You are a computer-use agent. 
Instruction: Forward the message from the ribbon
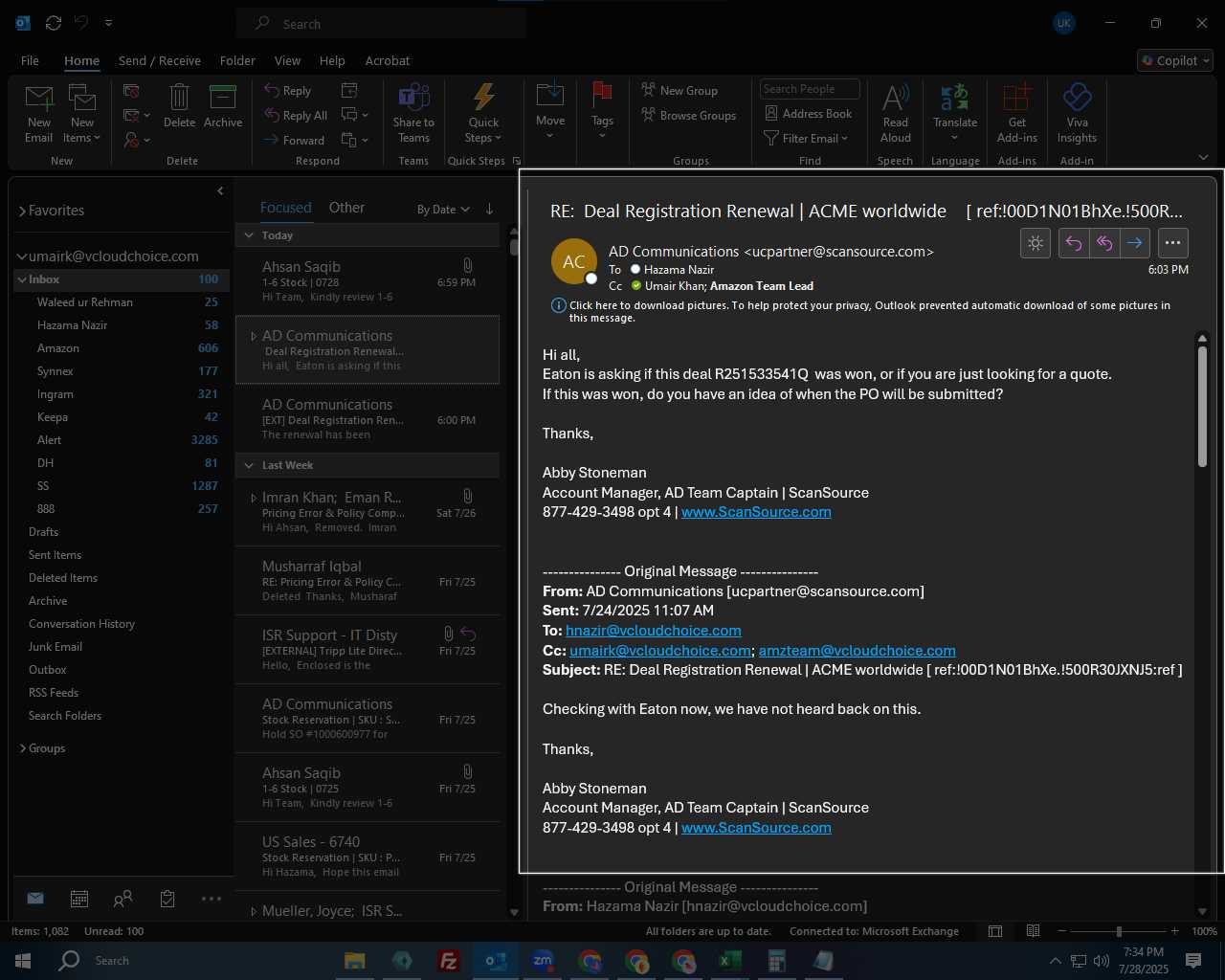pyautogui.click(x=296, y=140)
